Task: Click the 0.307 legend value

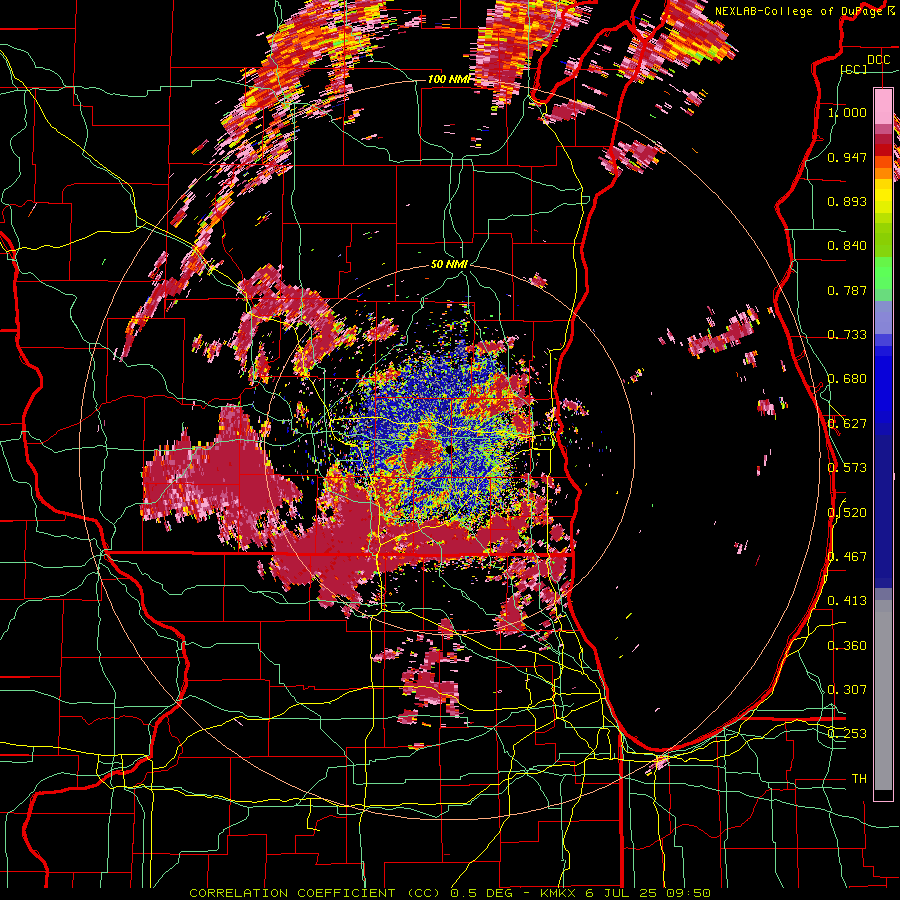Action: (847, 690)
